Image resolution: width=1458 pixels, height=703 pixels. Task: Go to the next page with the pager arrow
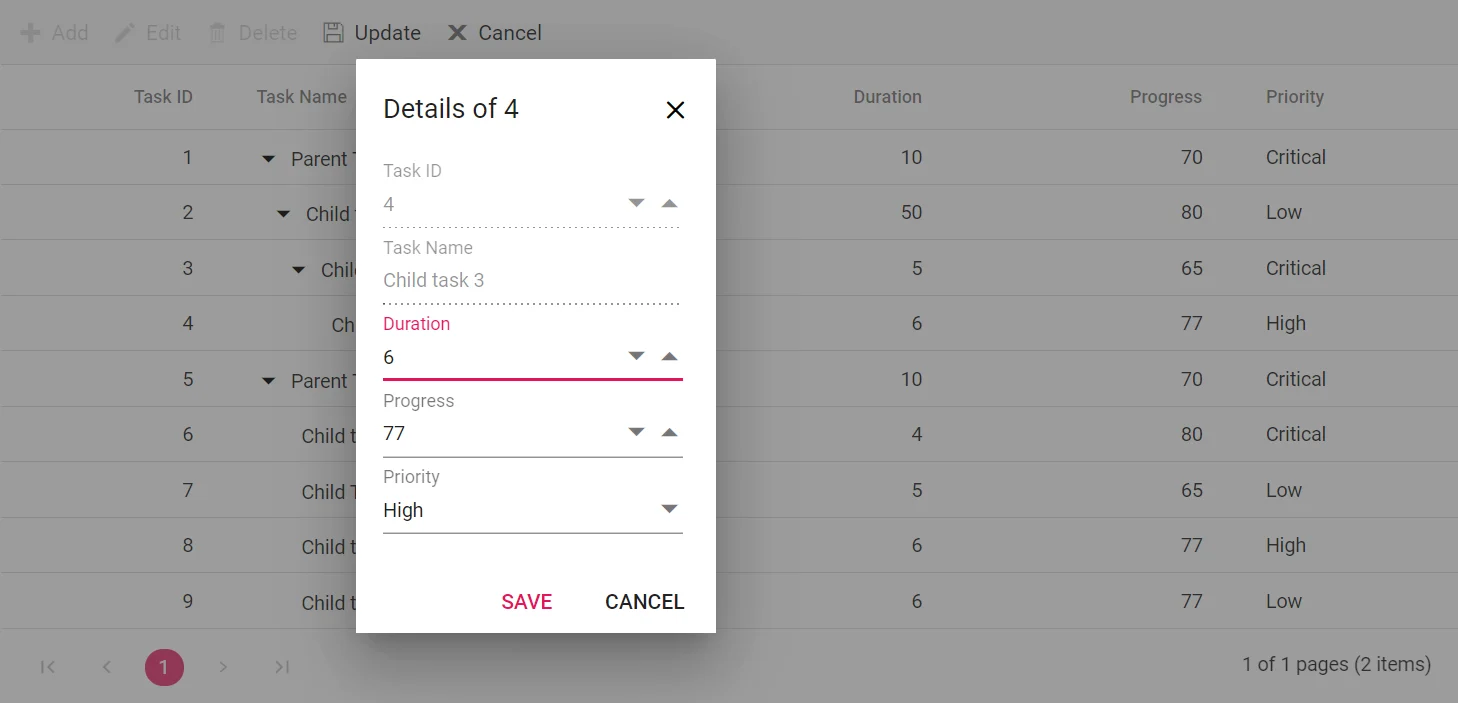pyautogui.click(x=223, y=666)
